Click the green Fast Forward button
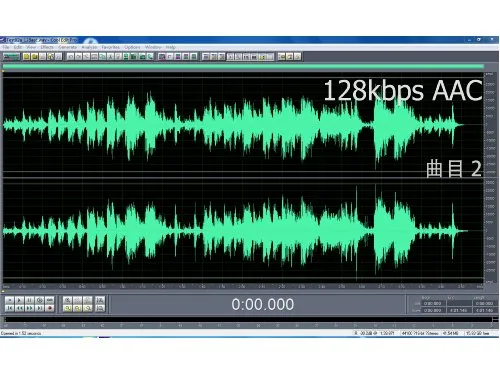This screenshot has width=500, height=375. tap(29, 308)
